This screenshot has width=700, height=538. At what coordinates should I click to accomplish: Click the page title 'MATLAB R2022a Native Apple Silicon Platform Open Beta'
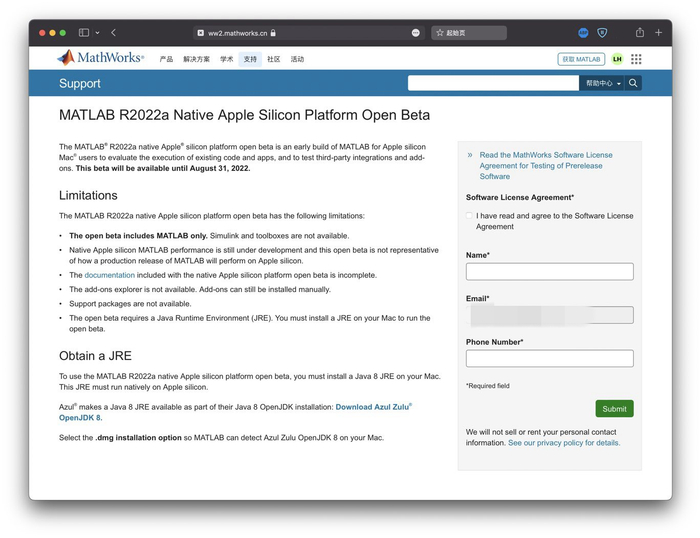tap(244, 115)
